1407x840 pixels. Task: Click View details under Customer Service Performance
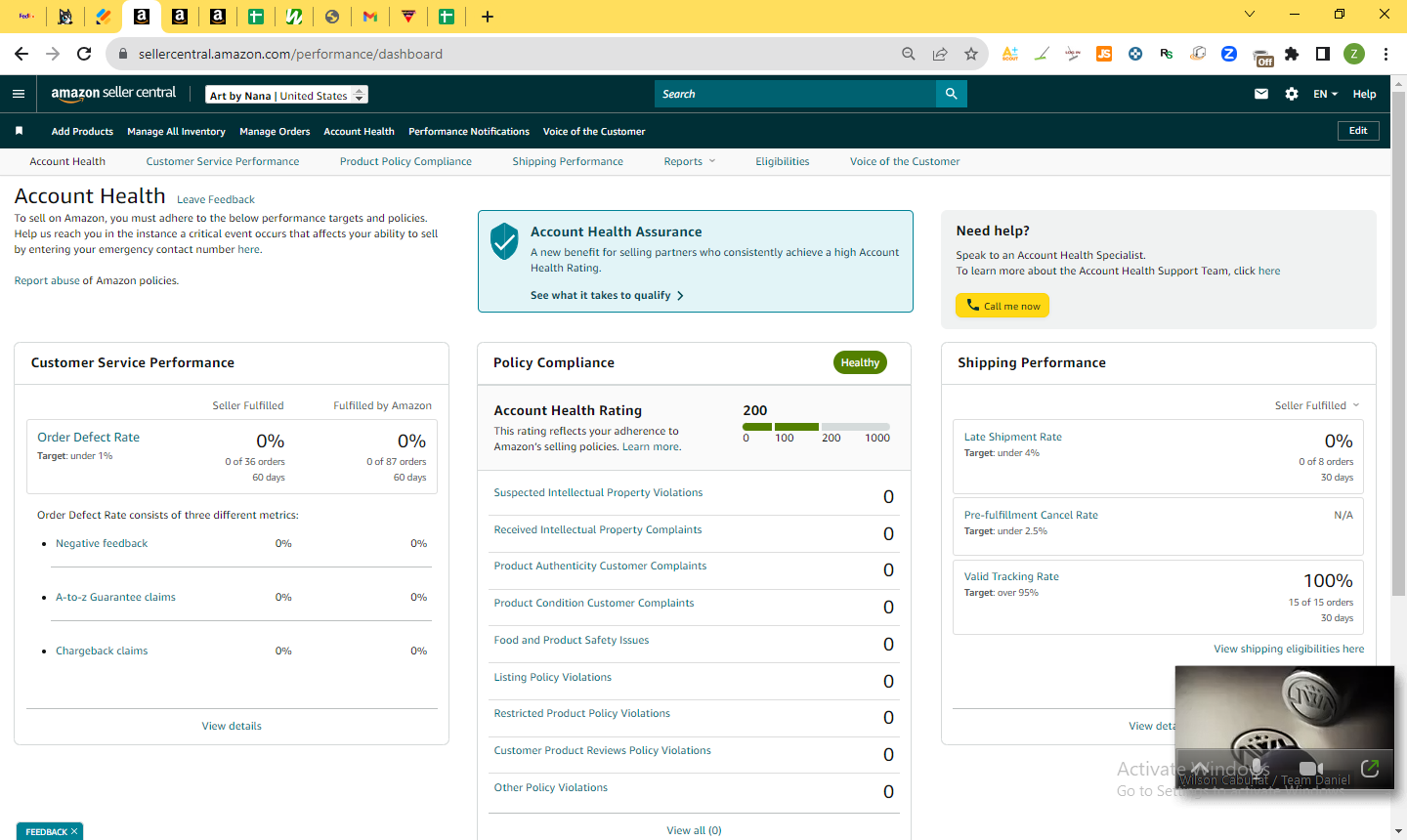(x=232, y=726)
